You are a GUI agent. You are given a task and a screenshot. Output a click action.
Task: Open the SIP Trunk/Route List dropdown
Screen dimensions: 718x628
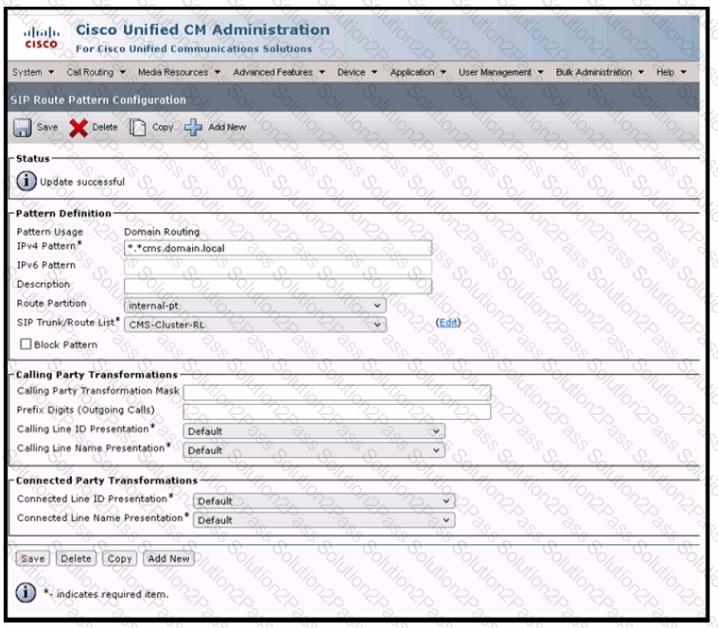pyautogui.click(x=255, y=325)
